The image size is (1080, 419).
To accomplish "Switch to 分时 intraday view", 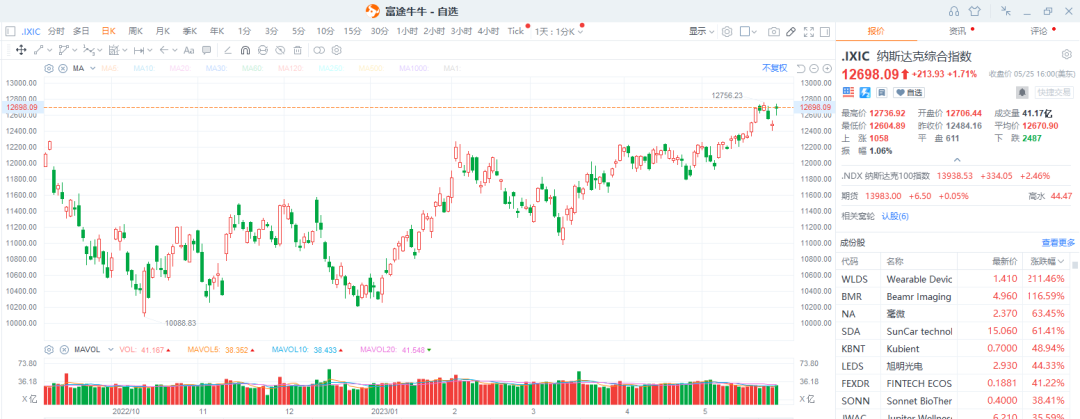I will click(x=56, y=31).
